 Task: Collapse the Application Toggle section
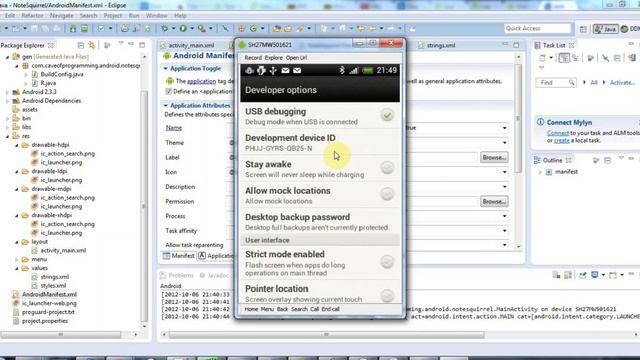point(165,69)
